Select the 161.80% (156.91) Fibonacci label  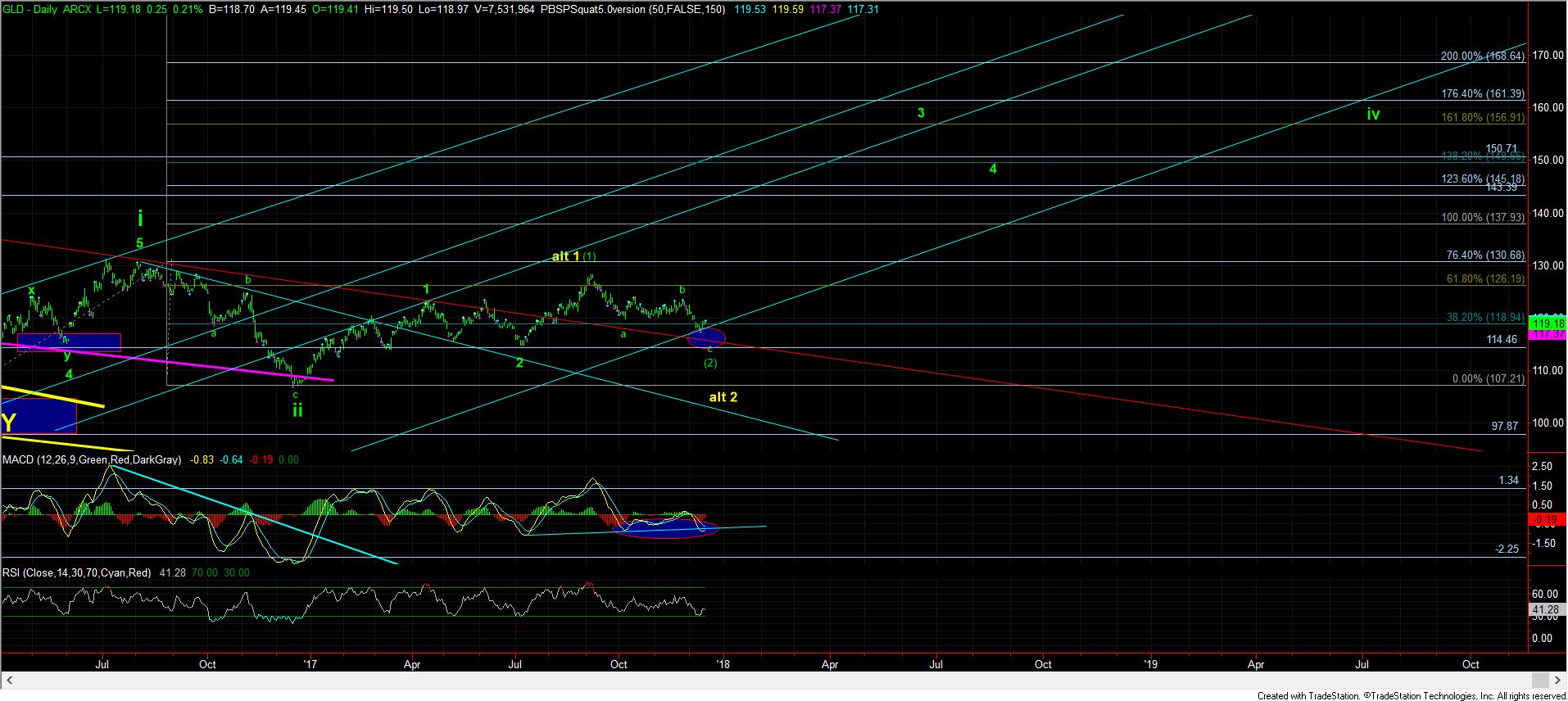click(x=1482, y=118)
